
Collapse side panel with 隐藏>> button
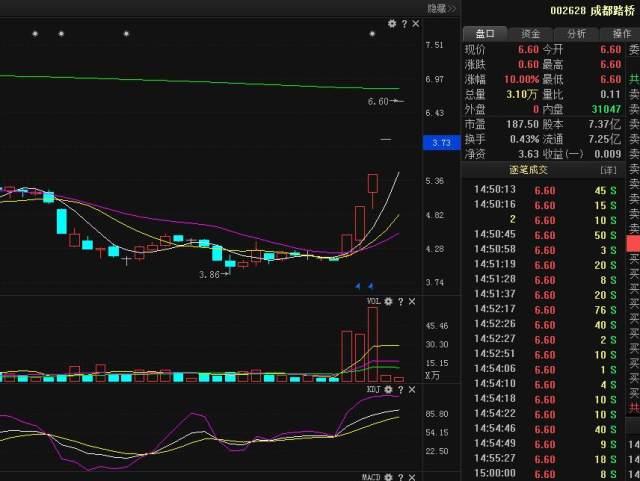coord(441,8)
